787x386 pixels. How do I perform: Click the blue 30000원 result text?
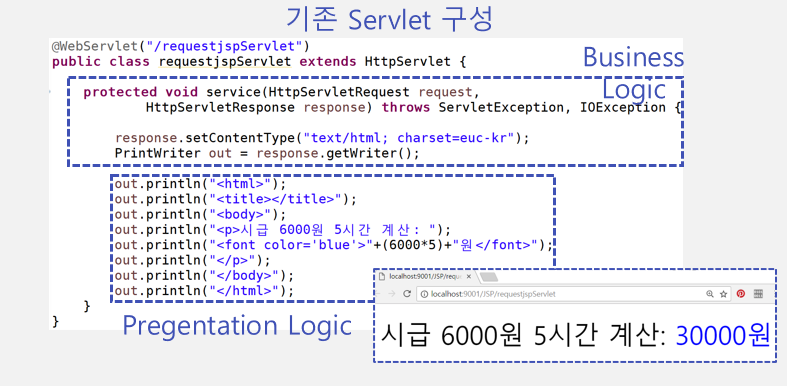(x=723, y=335)
